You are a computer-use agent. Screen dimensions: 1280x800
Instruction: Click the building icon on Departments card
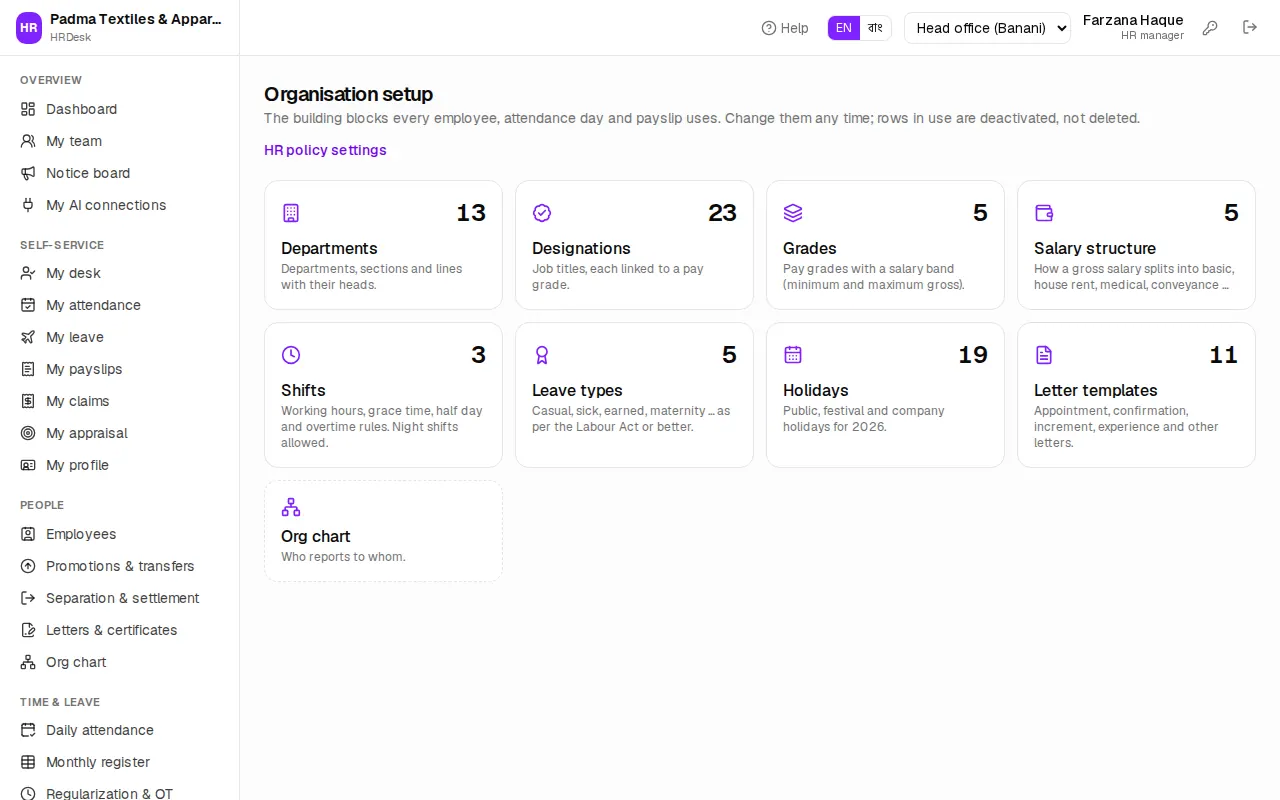coord(291,213)
